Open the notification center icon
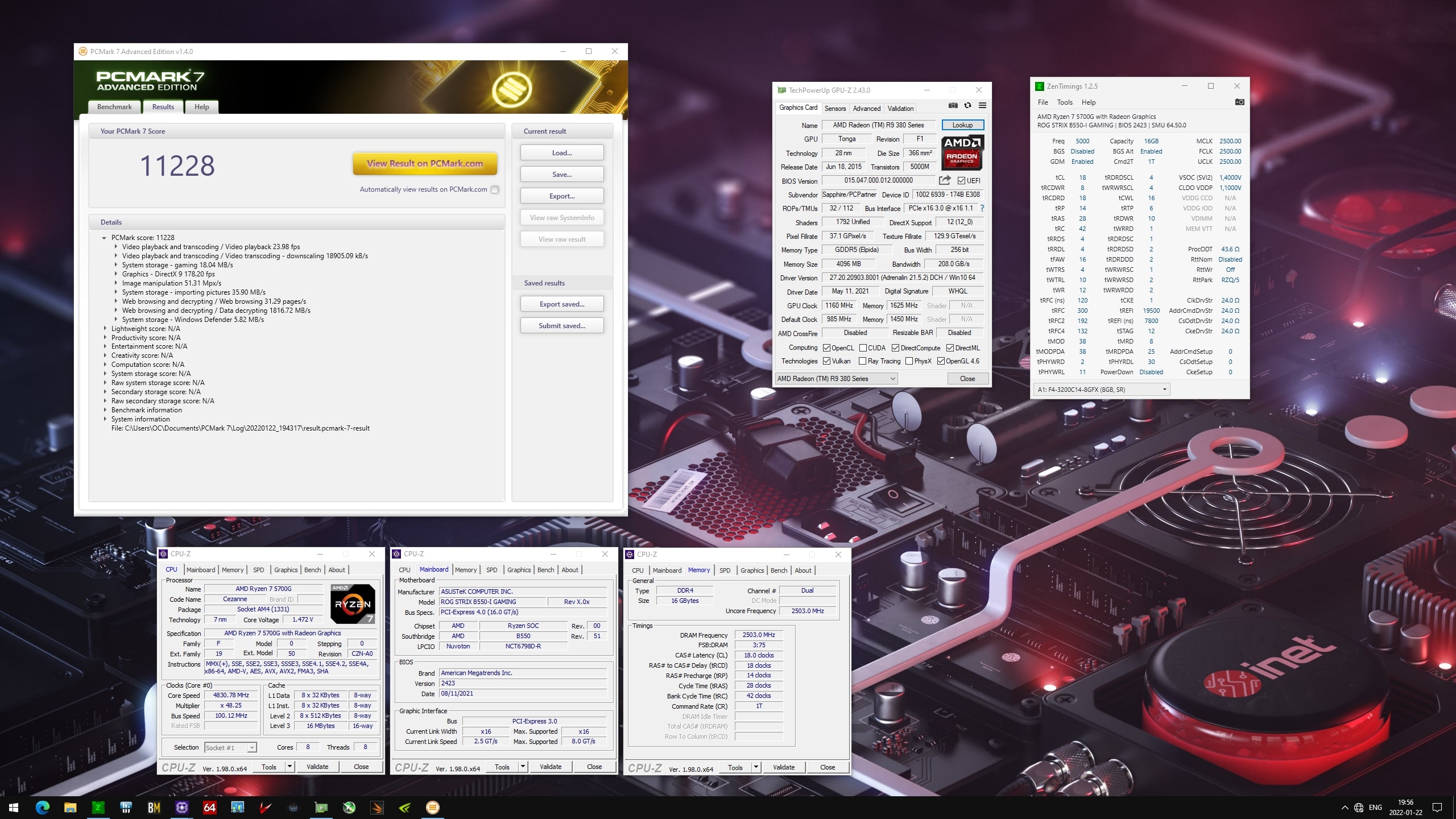The height and width of the screenshot is (819, 1456). pyautogui.click(x=1437, y=808)
